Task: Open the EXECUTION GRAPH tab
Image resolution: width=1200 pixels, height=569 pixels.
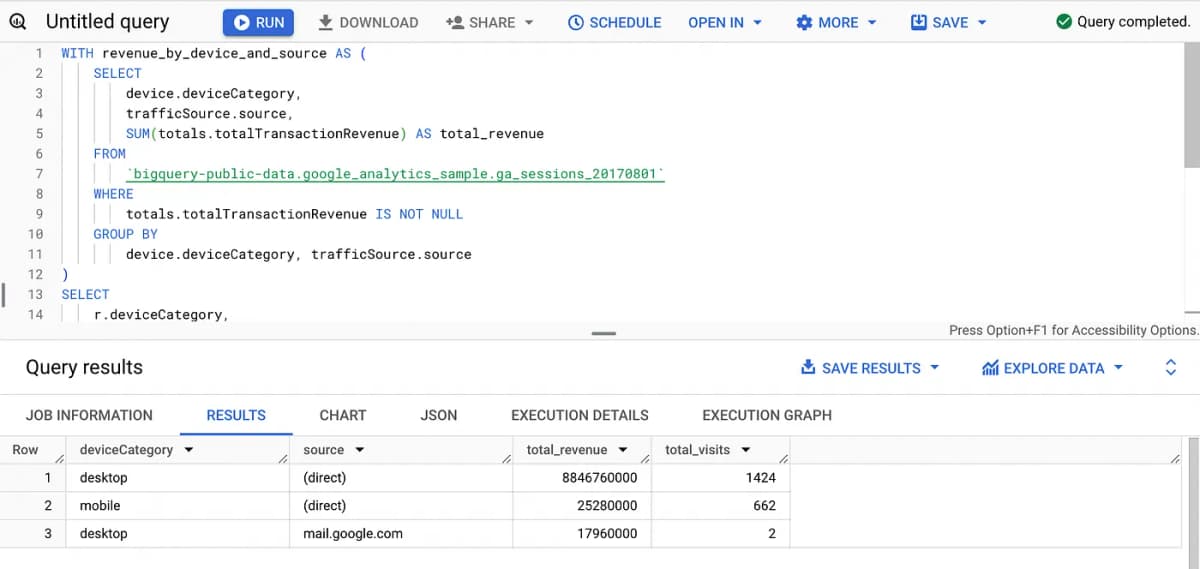Action: pyautogui.click(x=767, y=415)
